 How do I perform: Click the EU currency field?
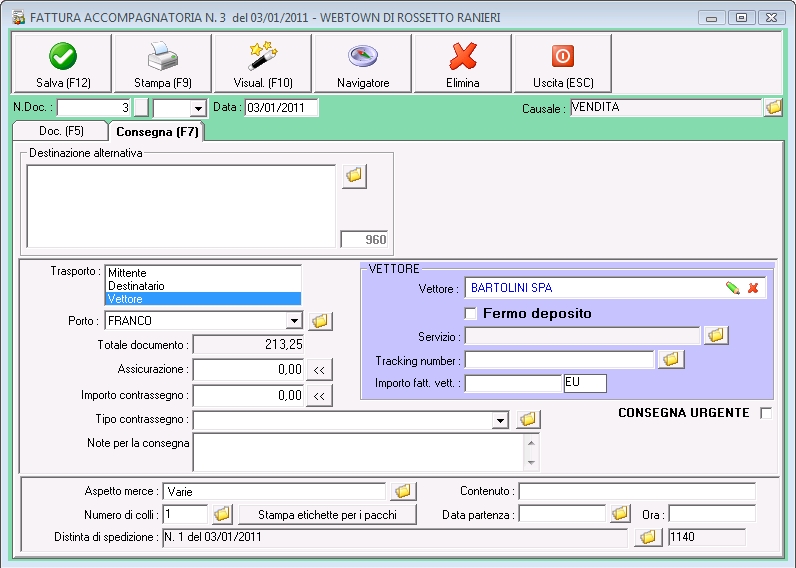tap(585, 383)
